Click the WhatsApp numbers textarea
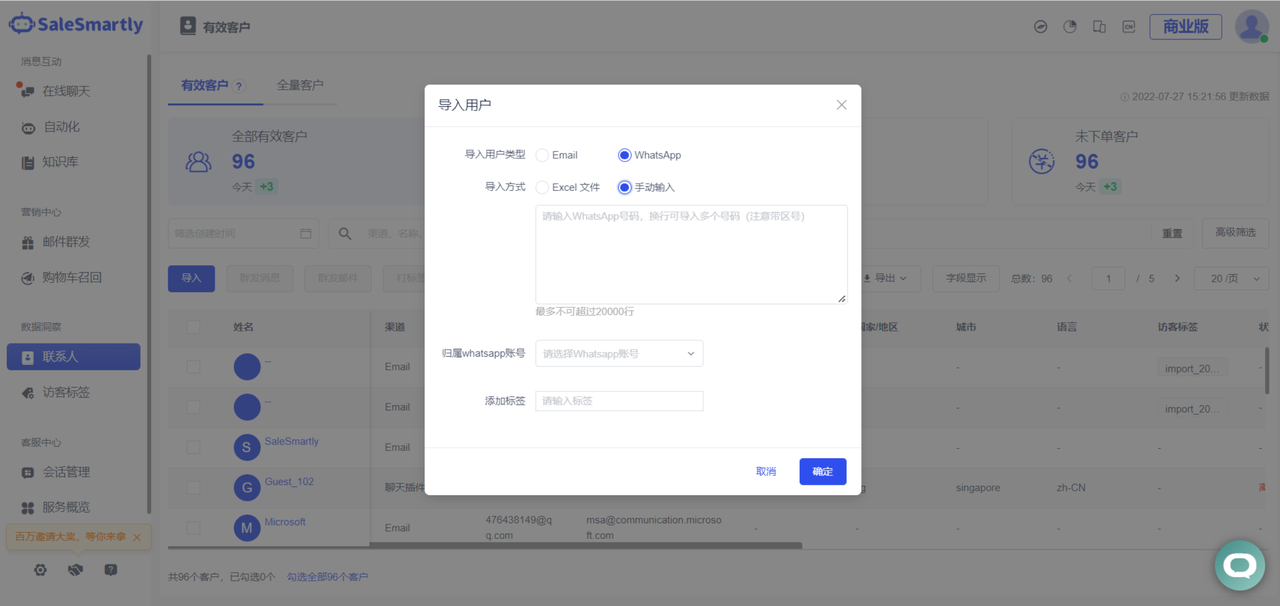The width and height of the screenshot is (1280, 606). [x=691, y=254]
